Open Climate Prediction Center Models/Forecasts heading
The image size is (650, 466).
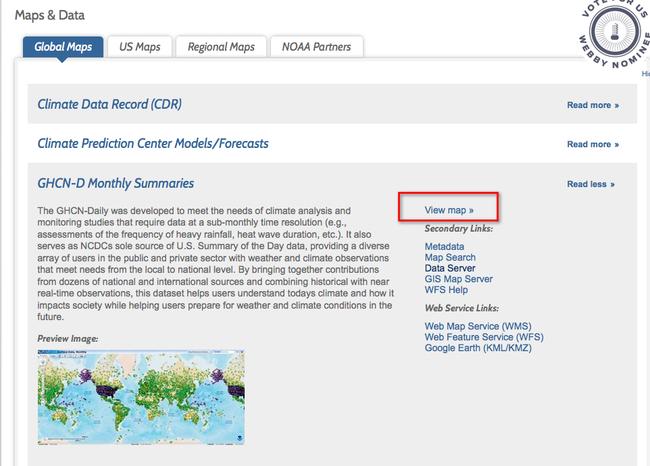pos(152,144)
